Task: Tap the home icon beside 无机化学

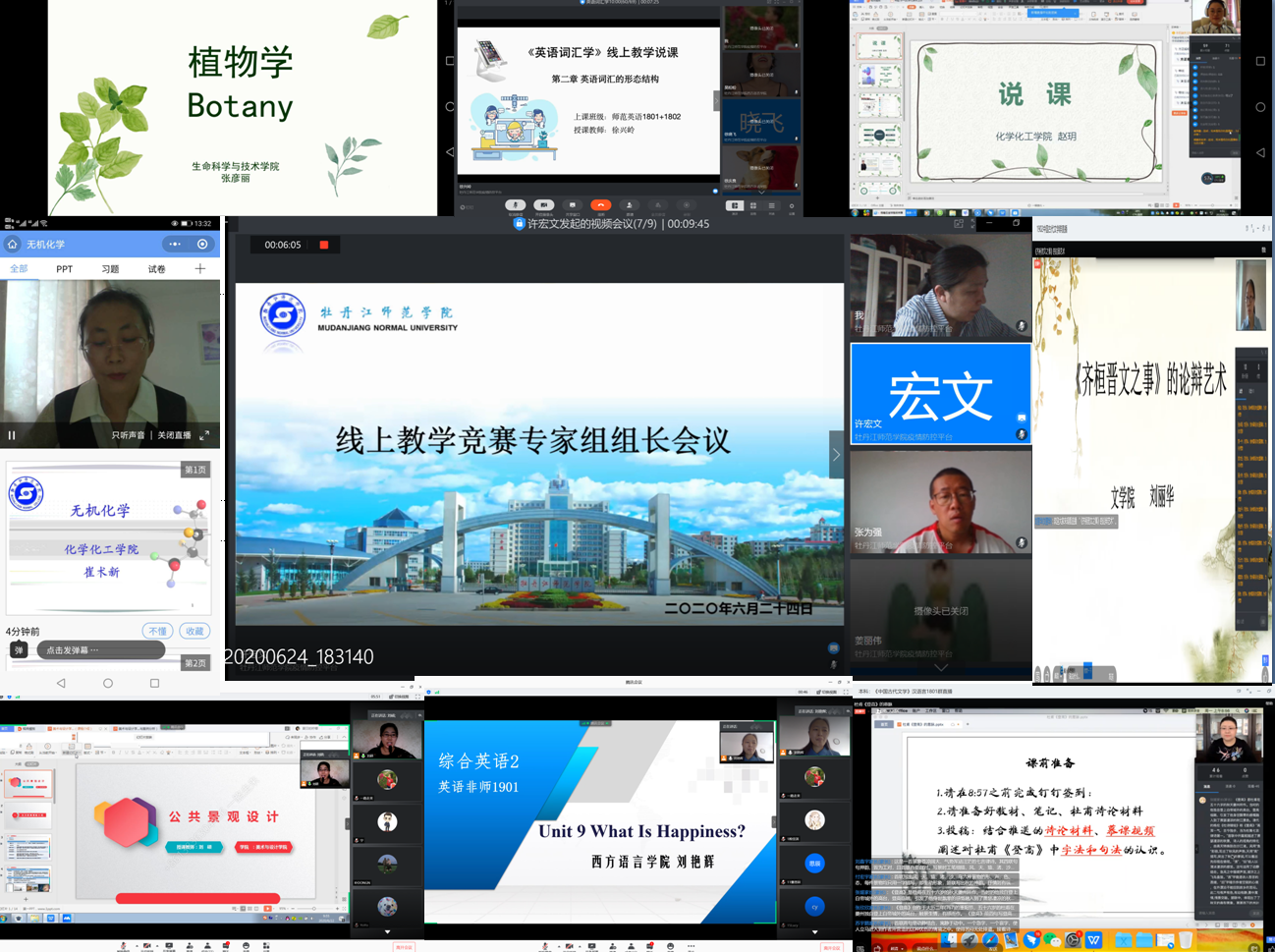Action: 13,244
